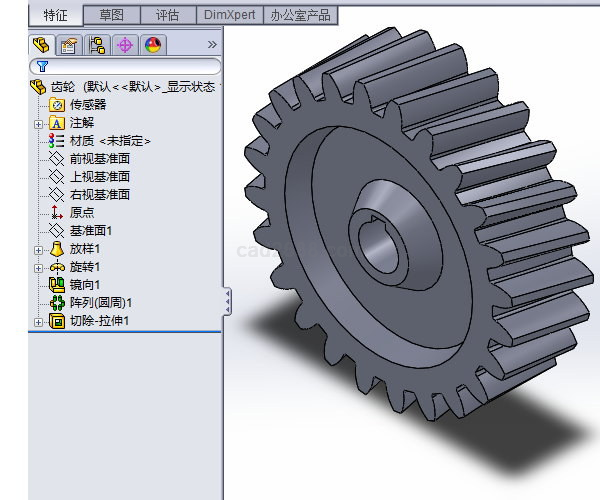Open the ConfigurationManager tab icon
The width and height of the screenshot is (600, 500).
pyautogui.click(x=97, y=45)
